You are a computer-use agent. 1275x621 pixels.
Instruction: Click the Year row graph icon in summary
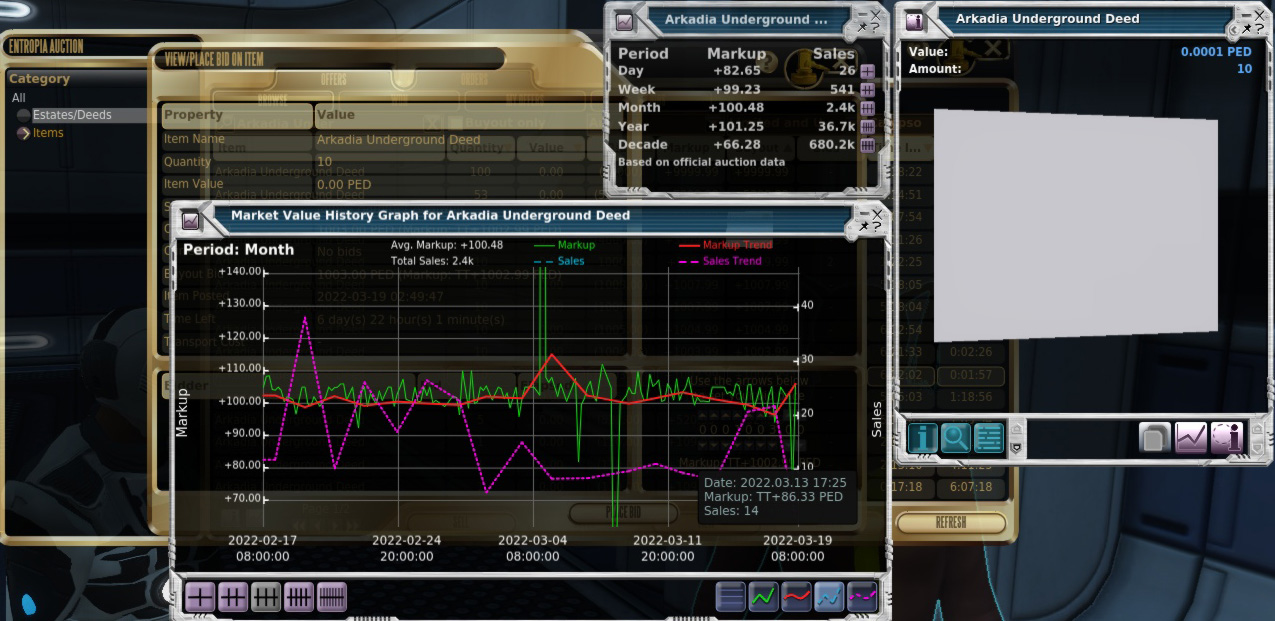(867, 127)
